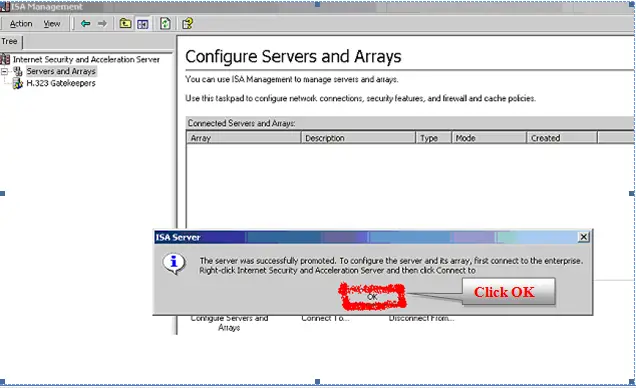
Task: Sort by the Type column header
Action: 434,138
